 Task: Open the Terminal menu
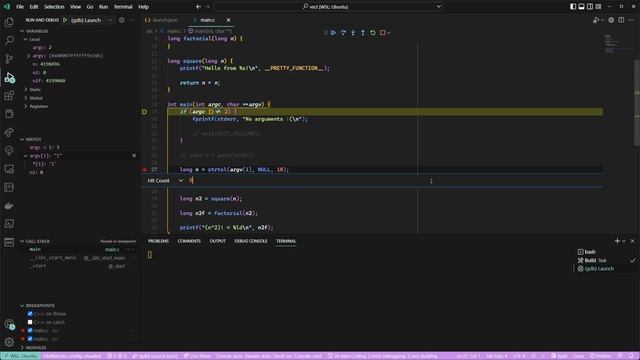point(123,7)
